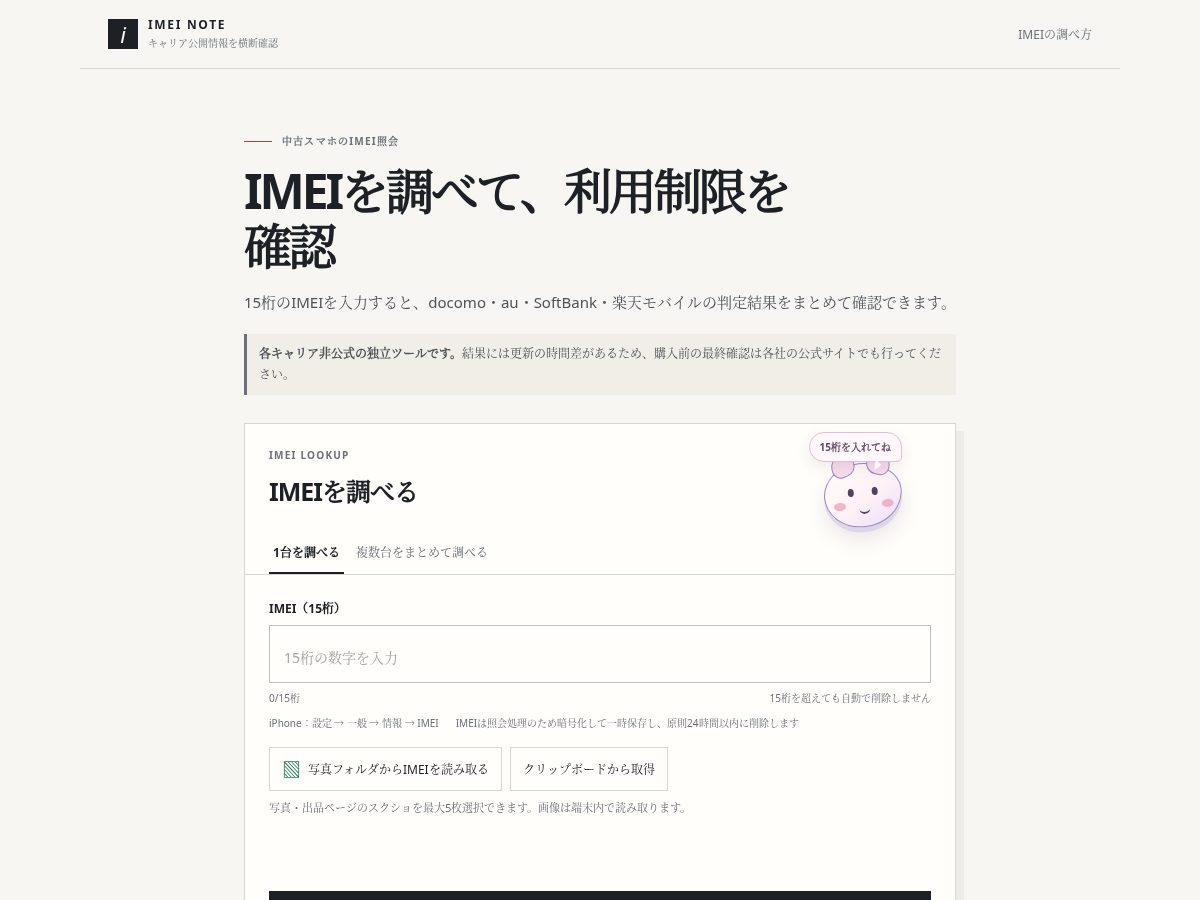The image size is (1200, 900).
Task: Click 写真フォルダからIMEIを読み取る button
Action: tap(385, 769)
